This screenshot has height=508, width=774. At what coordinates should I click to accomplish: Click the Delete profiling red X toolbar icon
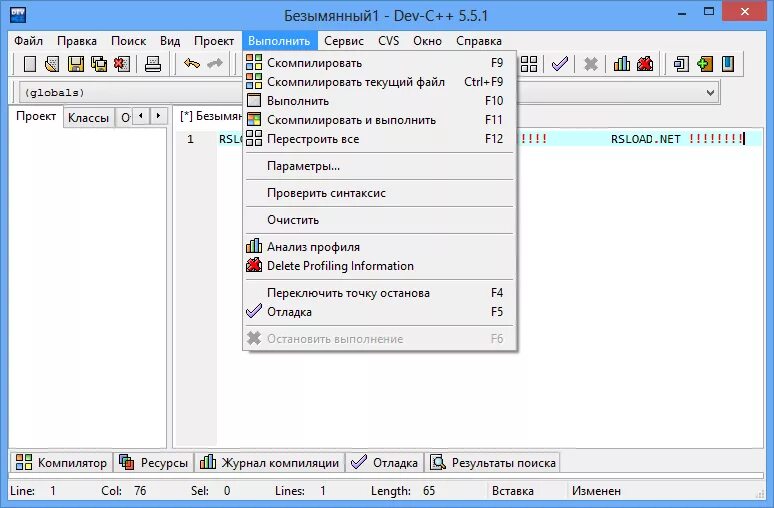645,64
